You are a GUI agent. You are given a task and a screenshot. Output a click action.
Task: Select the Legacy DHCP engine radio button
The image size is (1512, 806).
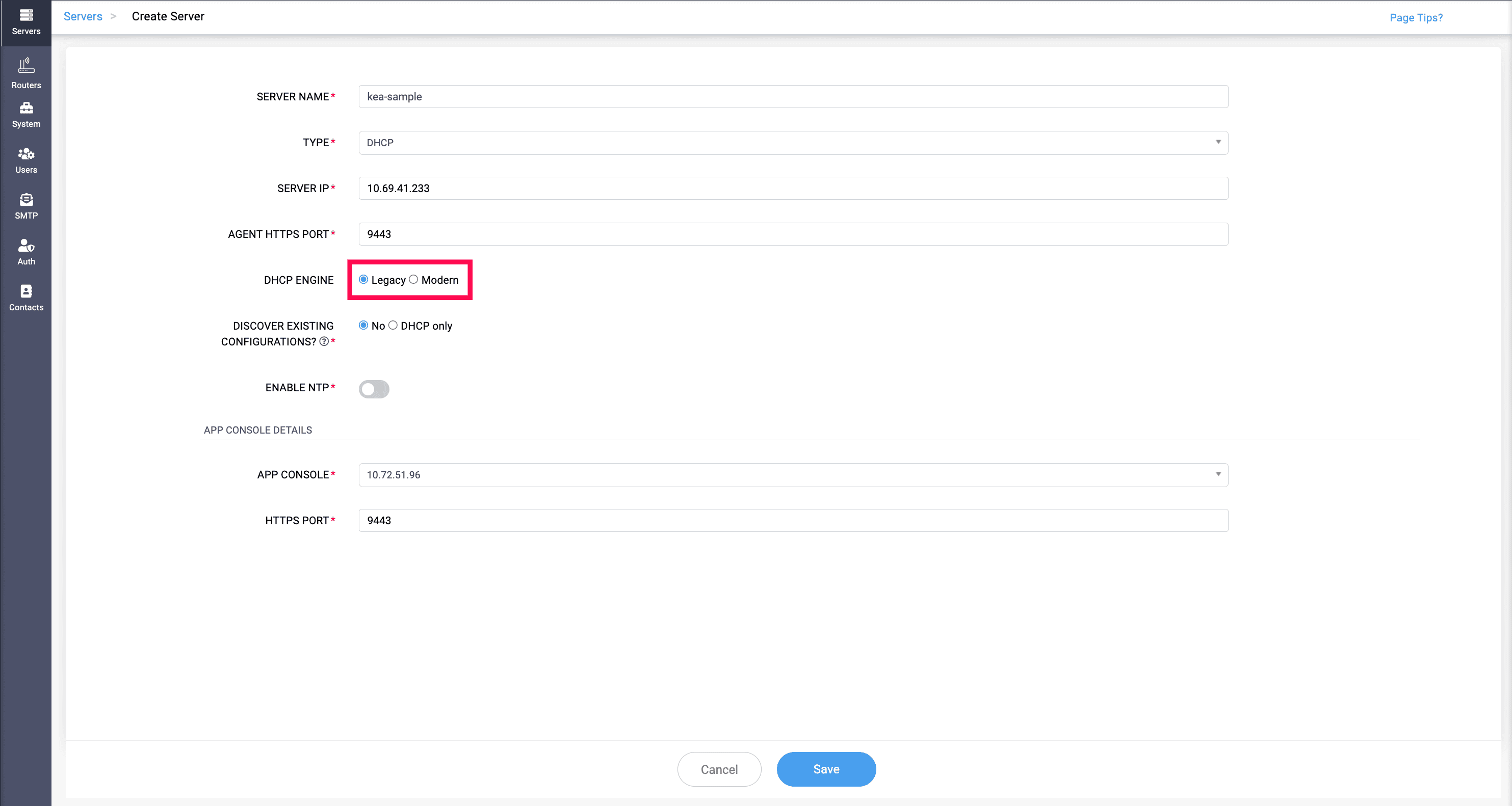tap(363, 279)
